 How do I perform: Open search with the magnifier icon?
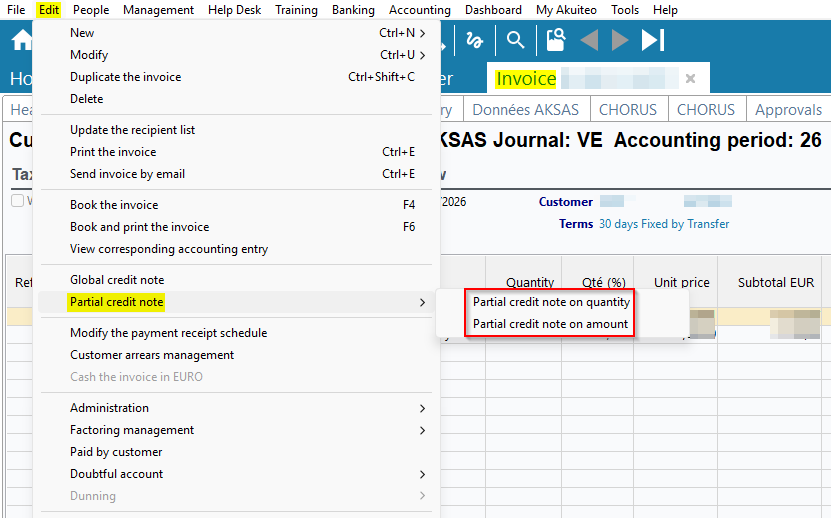515,40
